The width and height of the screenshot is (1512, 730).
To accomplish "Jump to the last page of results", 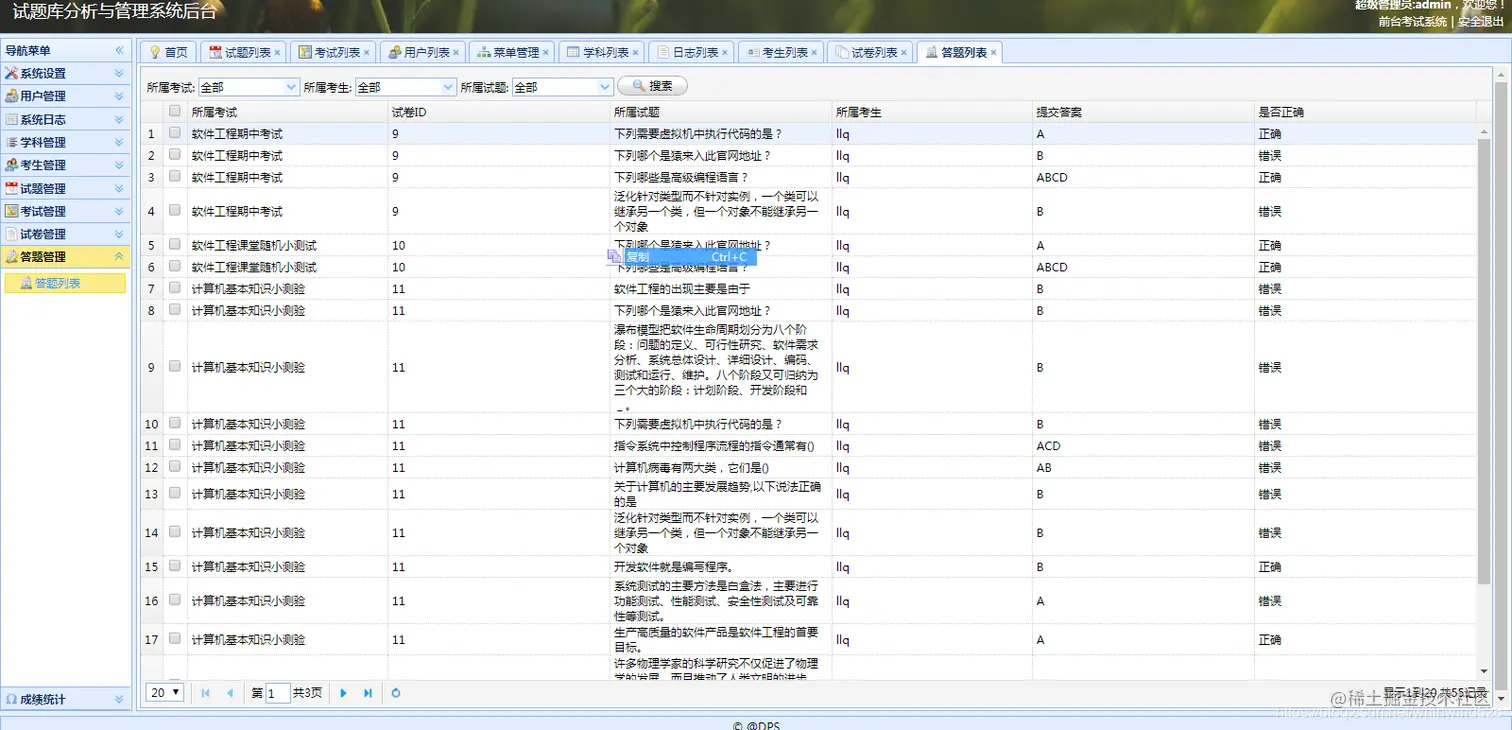I will [x=368, y=693].
